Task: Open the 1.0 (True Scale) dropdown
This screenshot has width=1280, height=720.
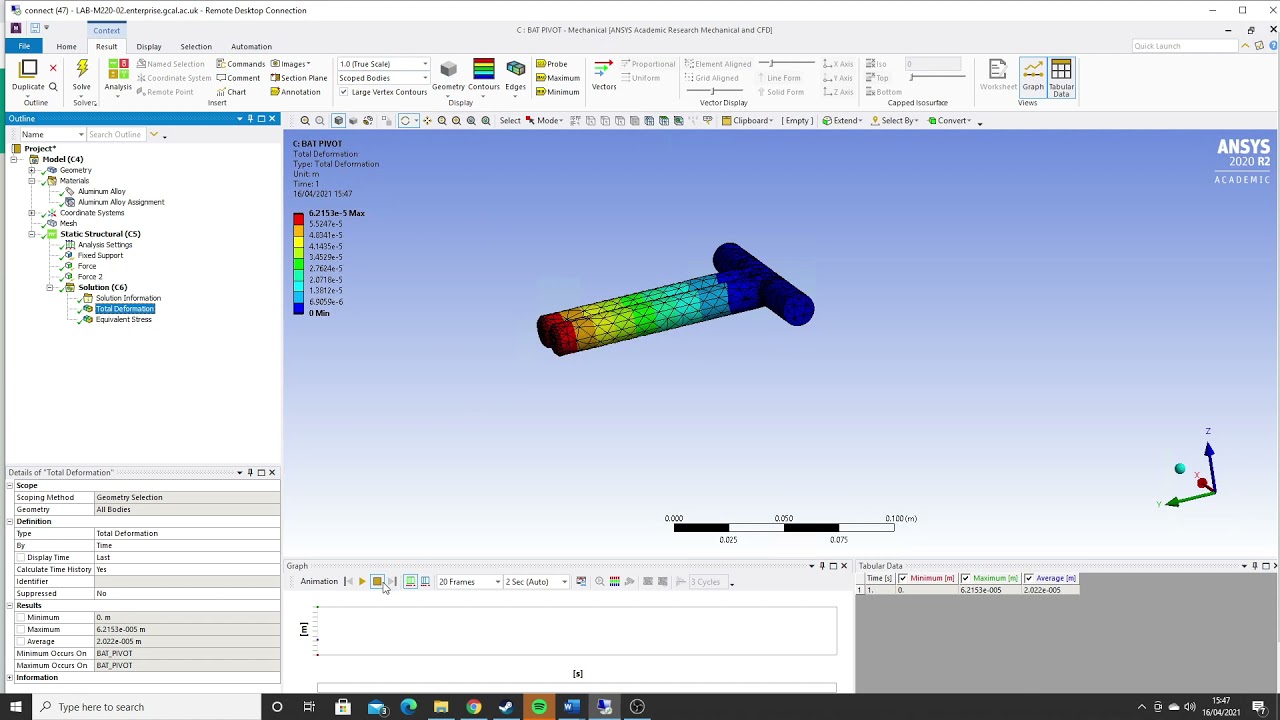Action: 383,64
